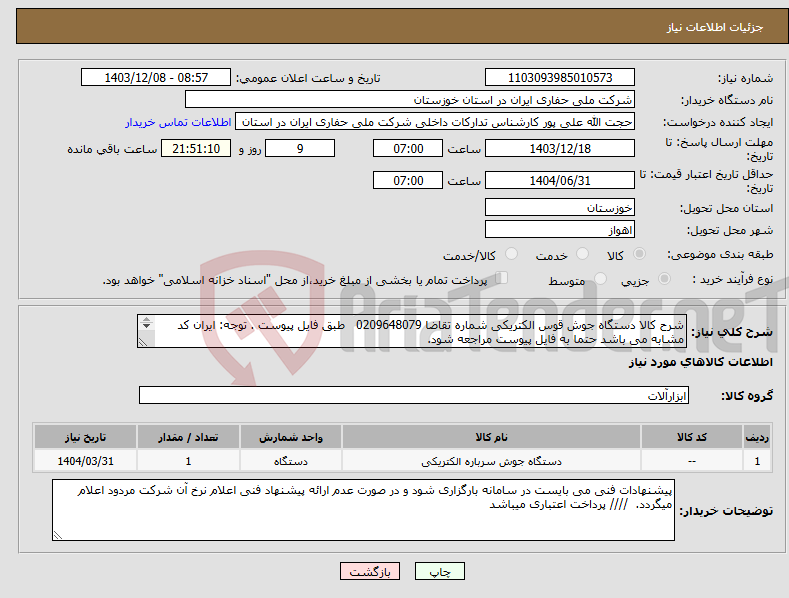Click the unit cell دستگاه in table

coord(291,461)
